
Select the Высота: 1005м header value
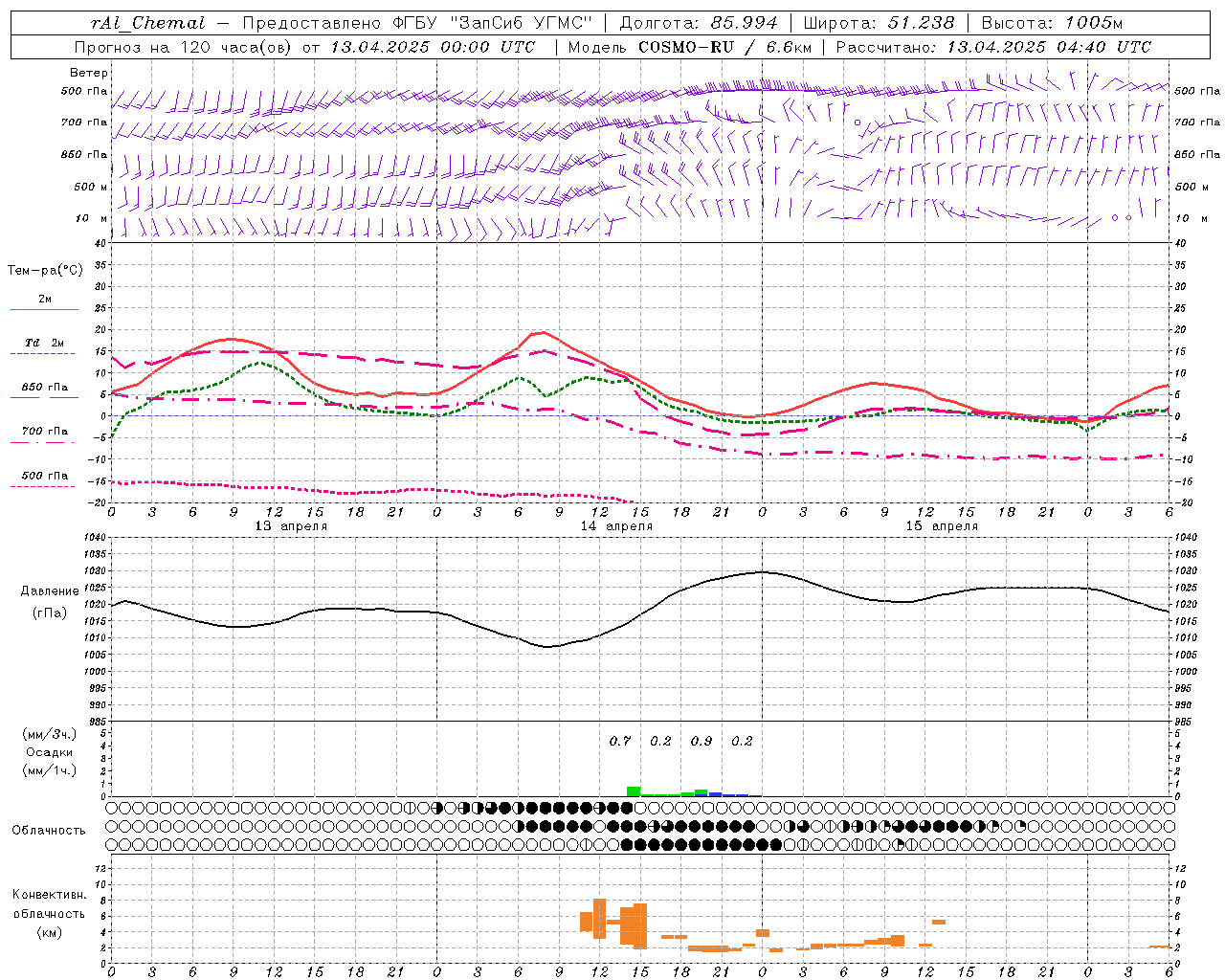tap(1052, 23)
